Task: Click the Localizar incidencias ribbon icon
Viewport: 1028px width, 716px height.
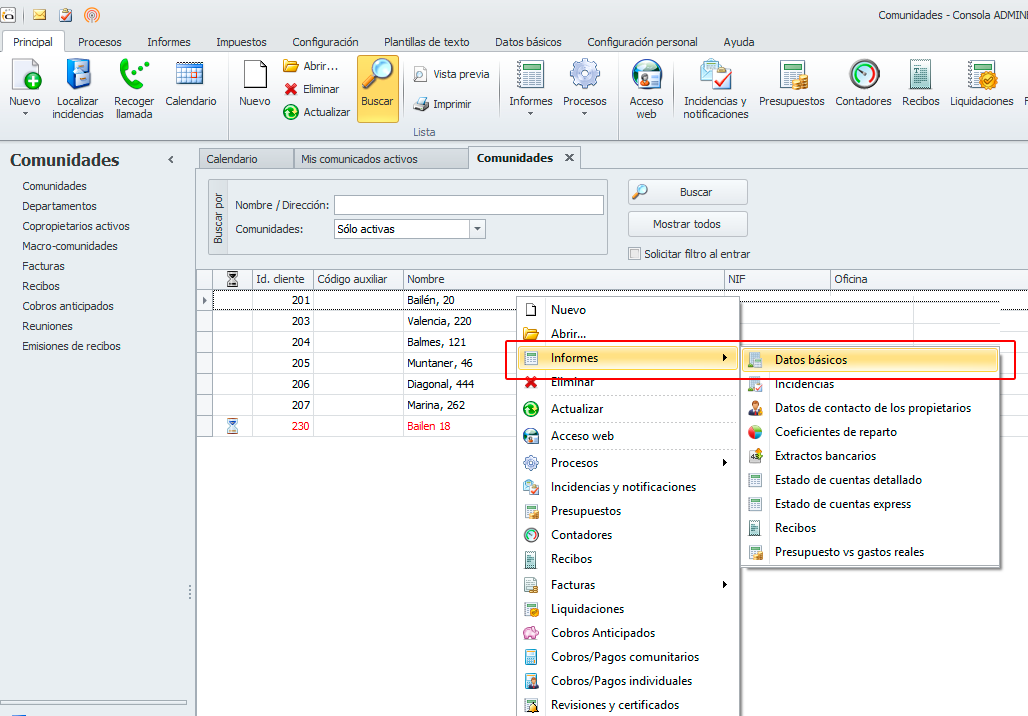Action: [78, 88]
